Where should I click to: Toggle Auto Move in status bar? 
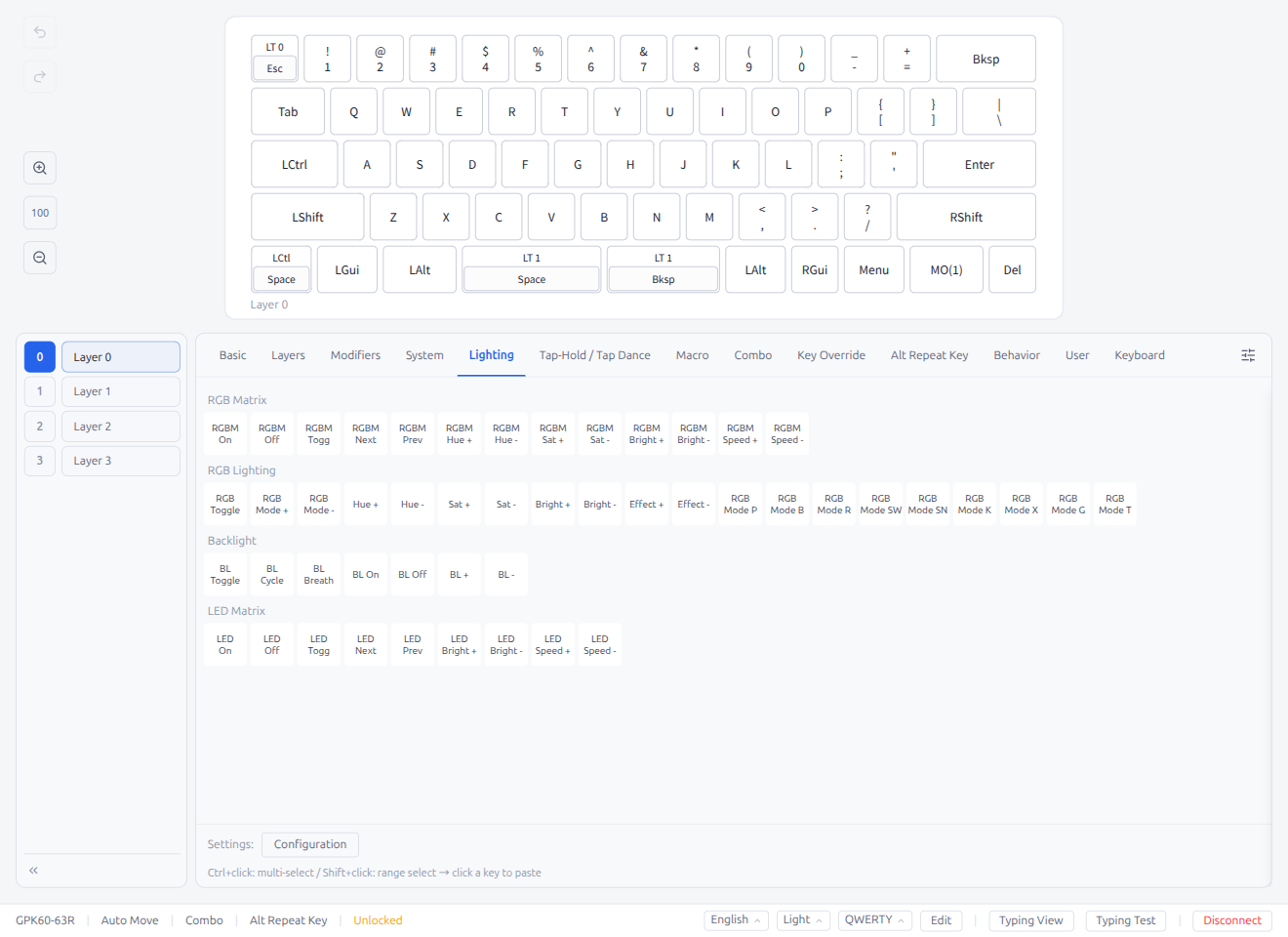tap(130, 920)
